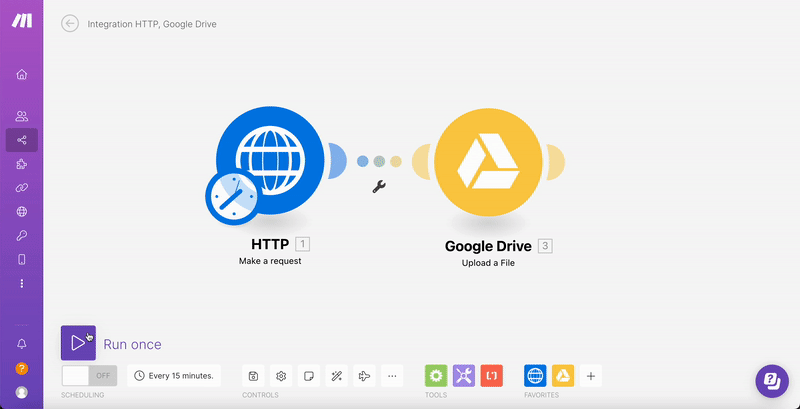Select the Google Drive favorite icon
The image size is (800, 409).
click(563, 376)
